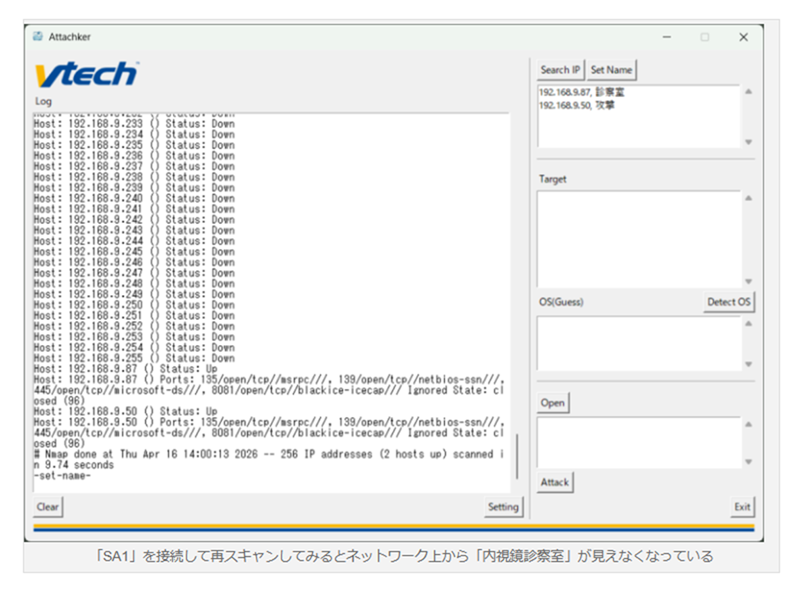Click the Set Name button
Viewport: 809px width, 593px height.
(x=611, y=70)
